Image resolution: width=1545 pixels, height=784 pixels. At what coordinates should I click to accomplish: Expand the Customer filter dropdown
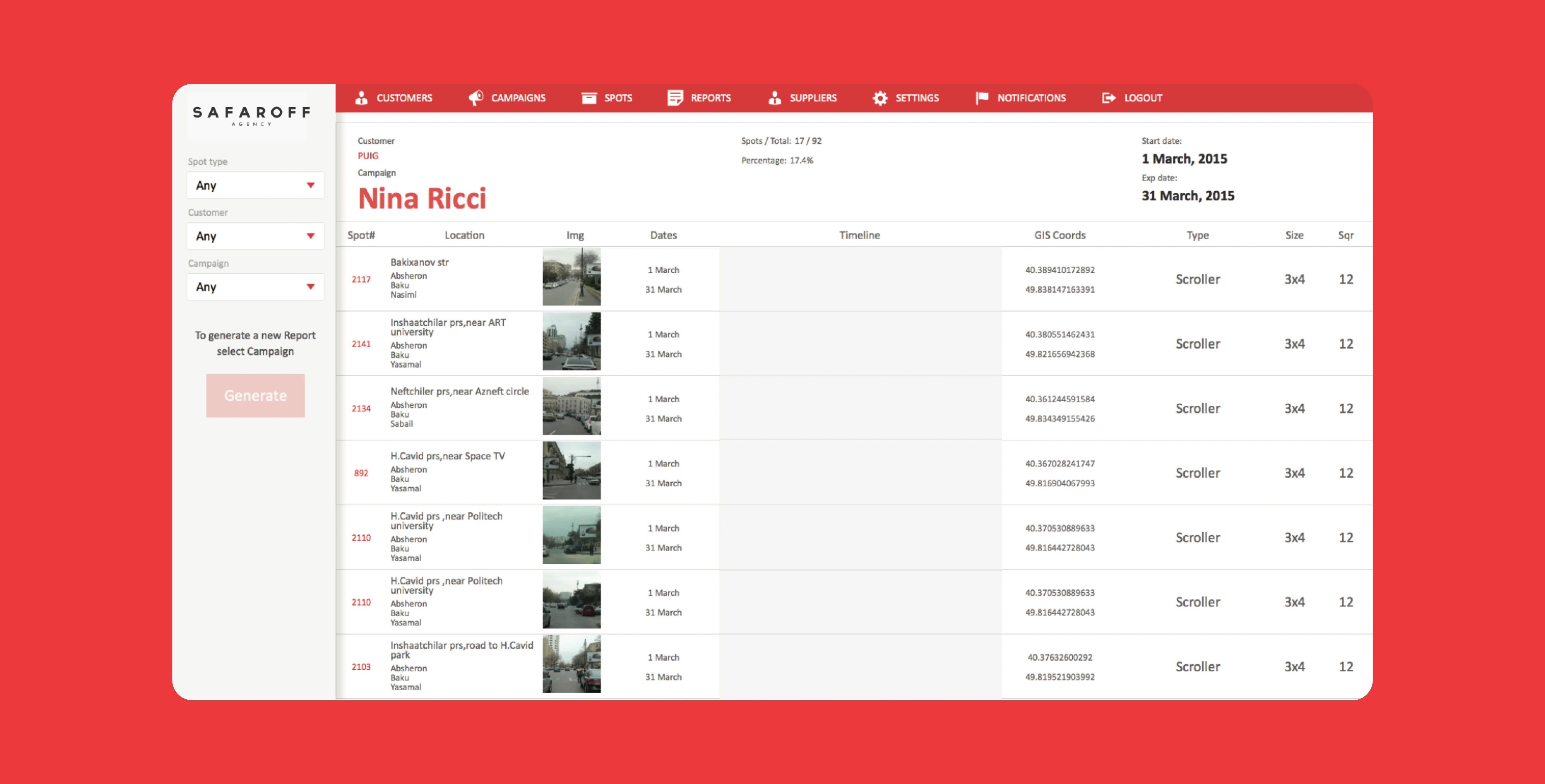255,236
